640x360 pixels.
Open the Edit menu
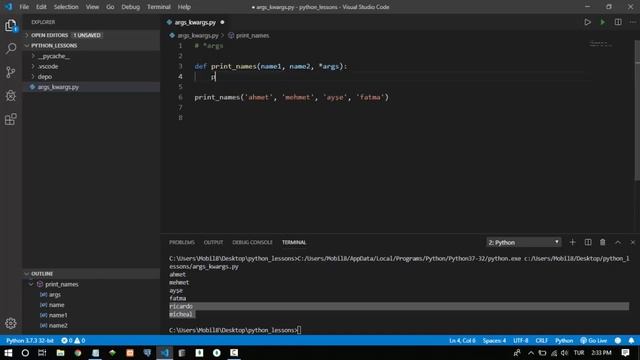(41, 7)
